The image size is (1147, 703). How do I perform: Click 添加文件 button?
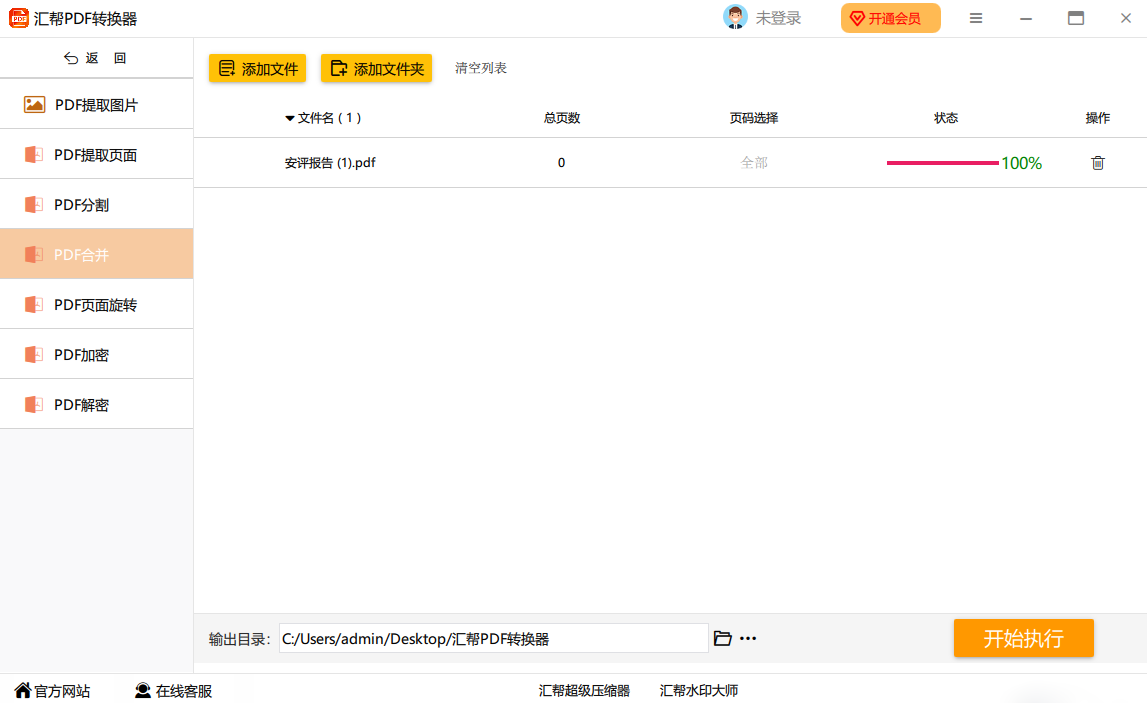[x=258, y=68]
